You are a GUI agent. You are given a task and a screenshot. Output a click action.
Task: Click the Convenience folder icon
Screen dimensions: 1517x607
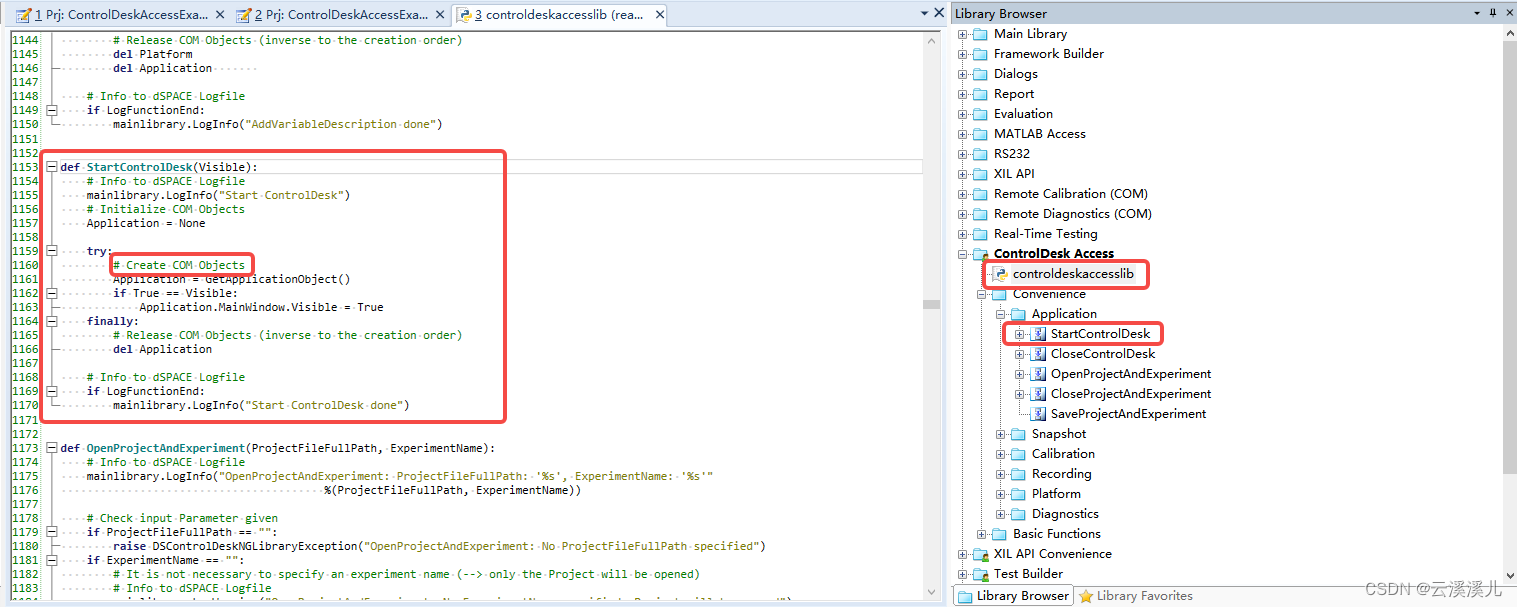(x=1000, y=294)
